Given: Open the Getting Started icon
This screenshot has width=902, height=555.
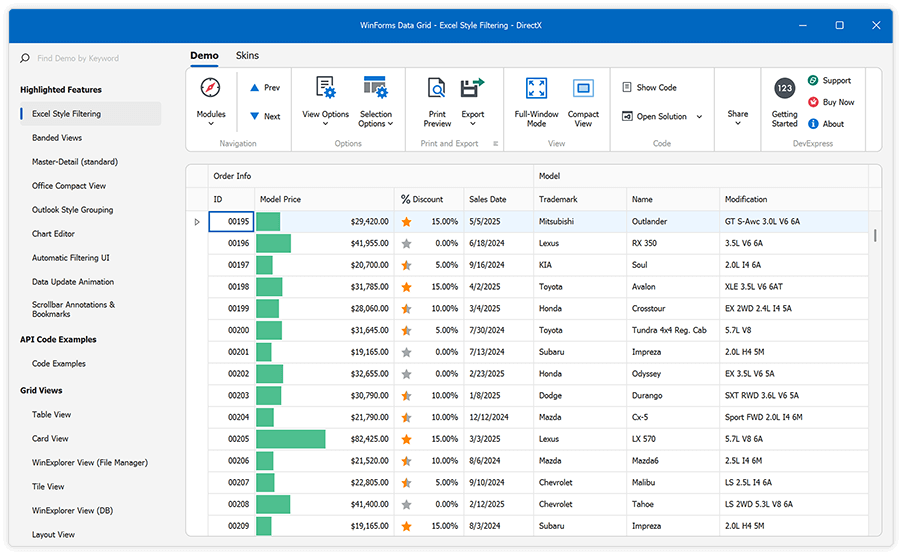Looking at the screenshot, I should pyautogui.click(x=785, y=89).
